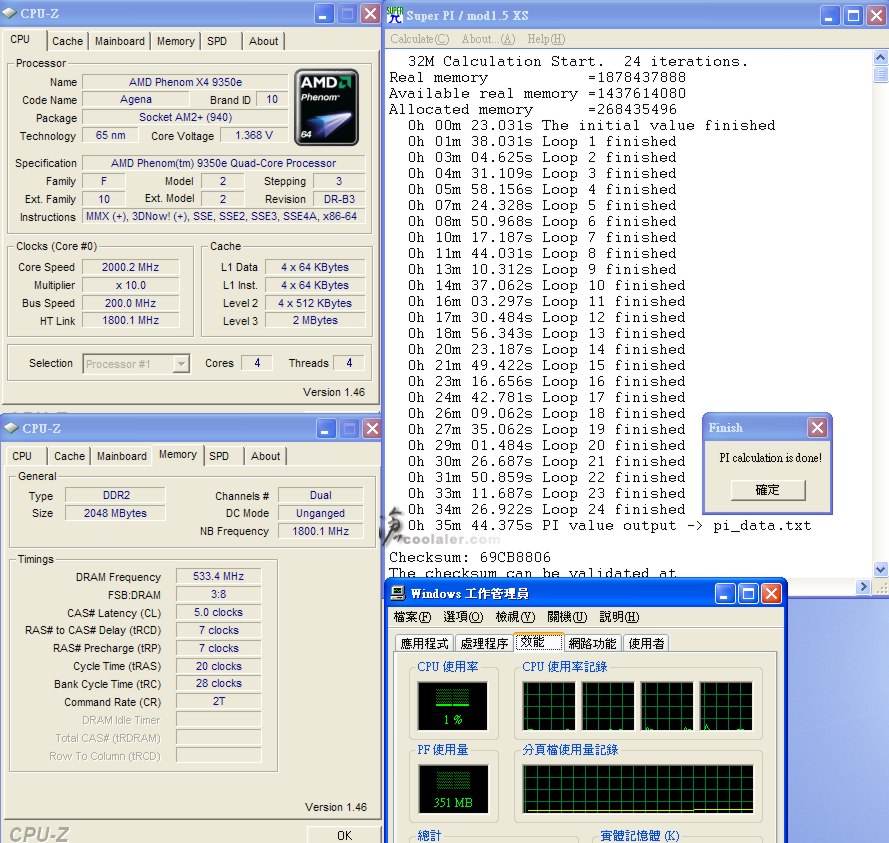
Task: Open 檢視 menu in Task Manager
Action: [515, 617]
